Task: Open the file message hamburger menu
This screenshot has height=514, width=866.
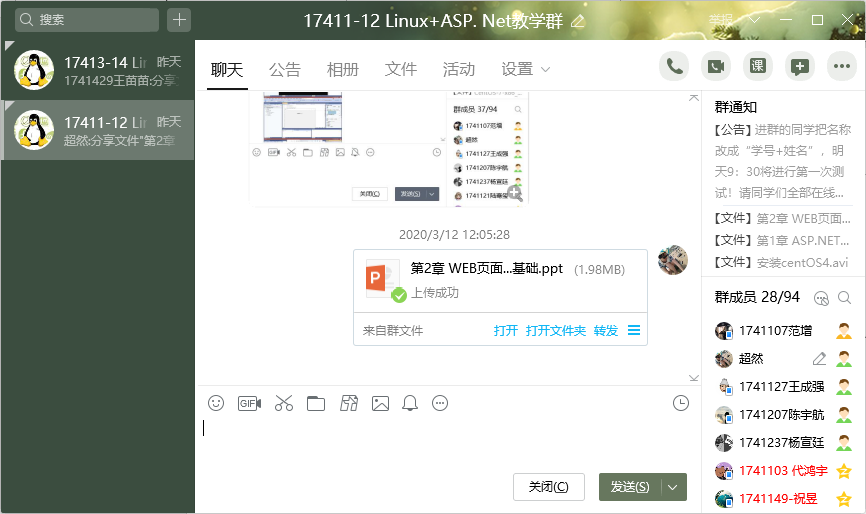Action: 634,330
